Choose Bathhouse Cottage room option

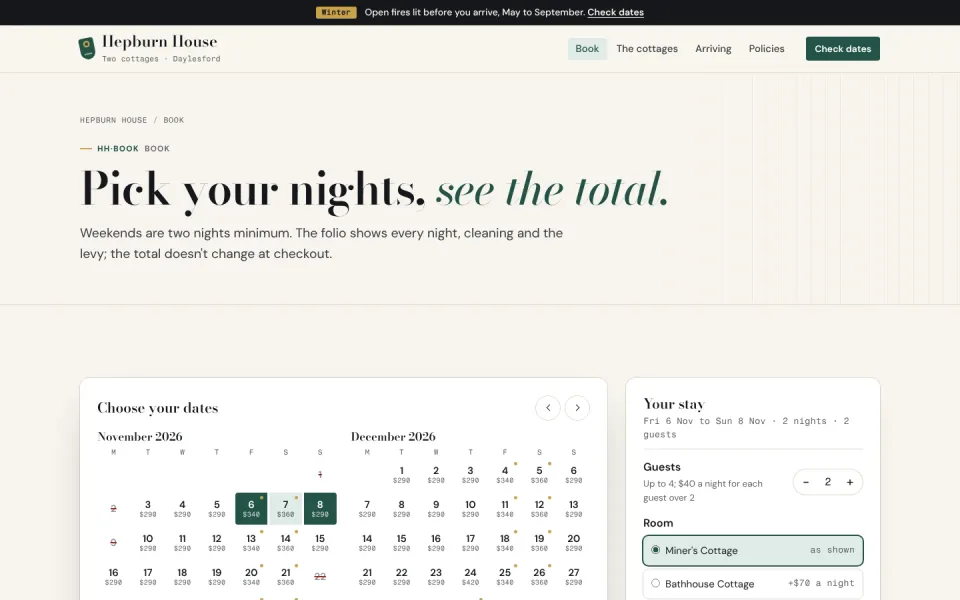point(753,583)
